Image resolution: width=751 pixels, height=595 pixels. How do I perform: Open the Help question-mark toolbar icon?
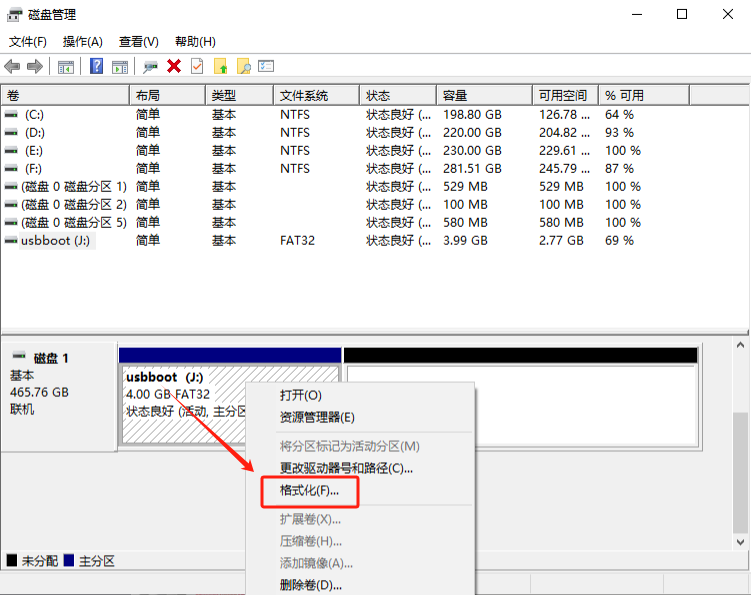click(x=96, y=66)
